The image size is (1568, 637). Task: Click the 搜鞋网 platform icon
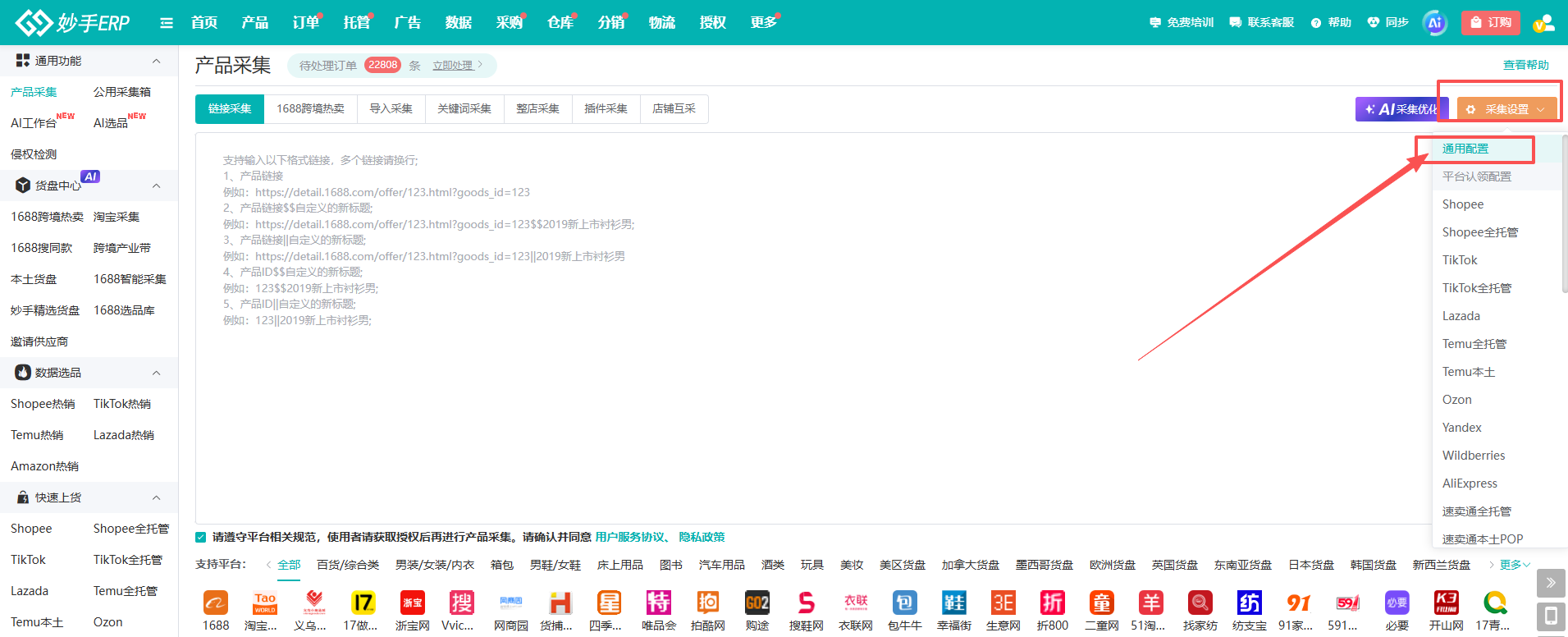806,603
